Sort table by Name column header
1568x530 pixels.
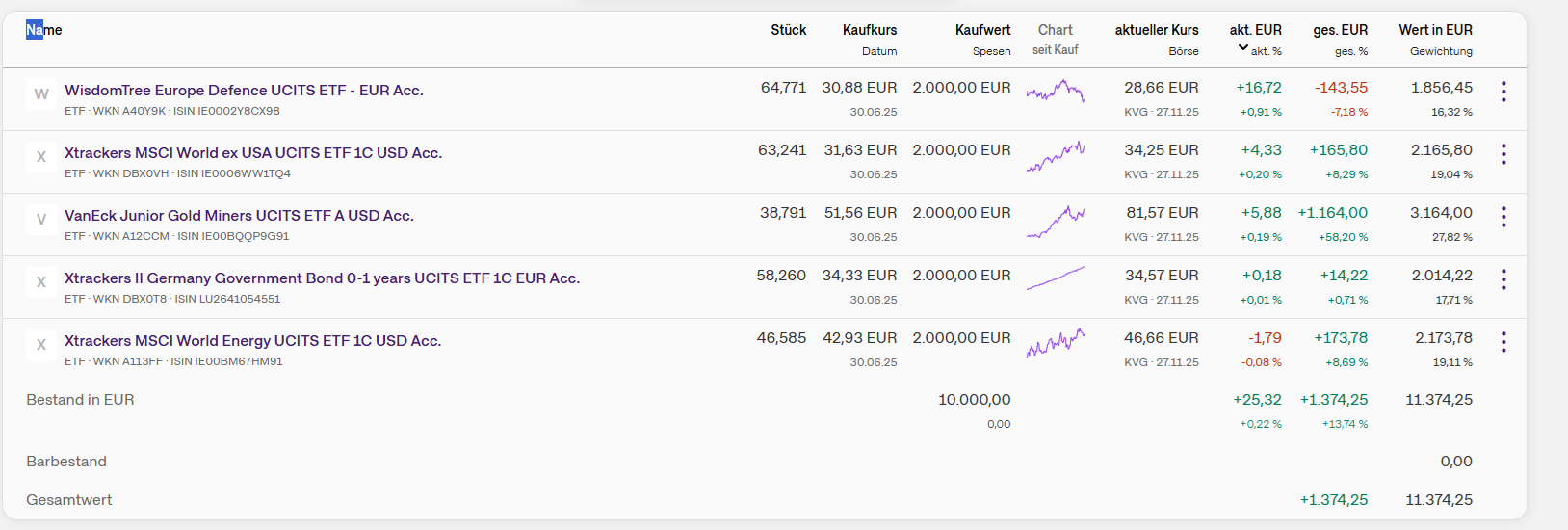coord(44,30)
